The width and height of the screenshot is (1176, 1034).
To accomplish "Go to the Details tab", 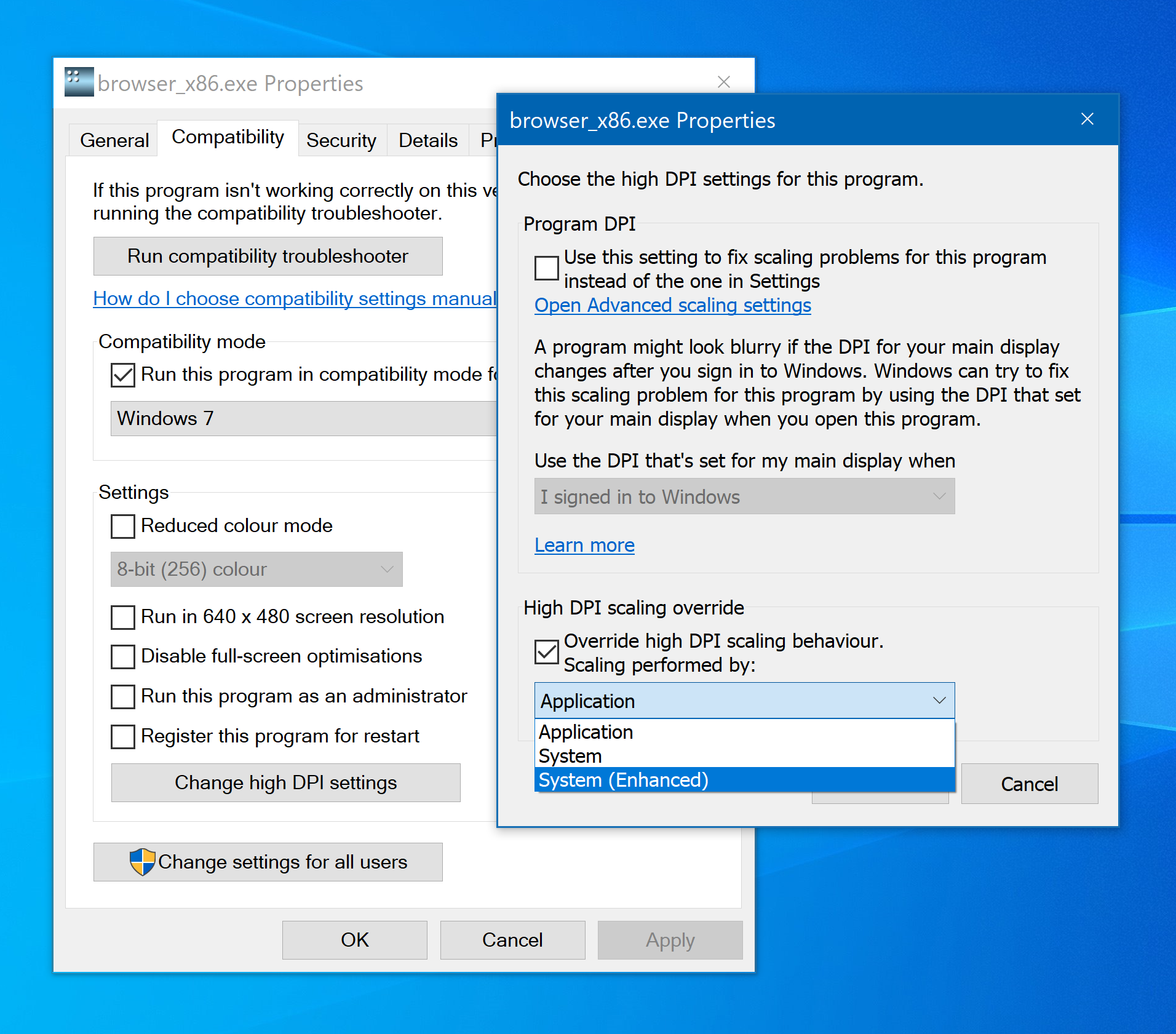I will point(428,141).
